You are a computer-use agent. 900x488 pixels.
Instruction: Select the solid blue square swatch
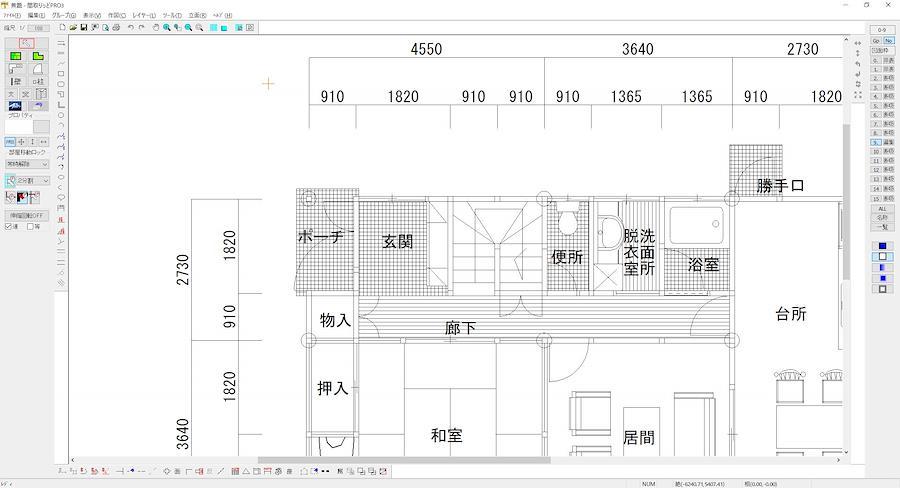point(883,246)
